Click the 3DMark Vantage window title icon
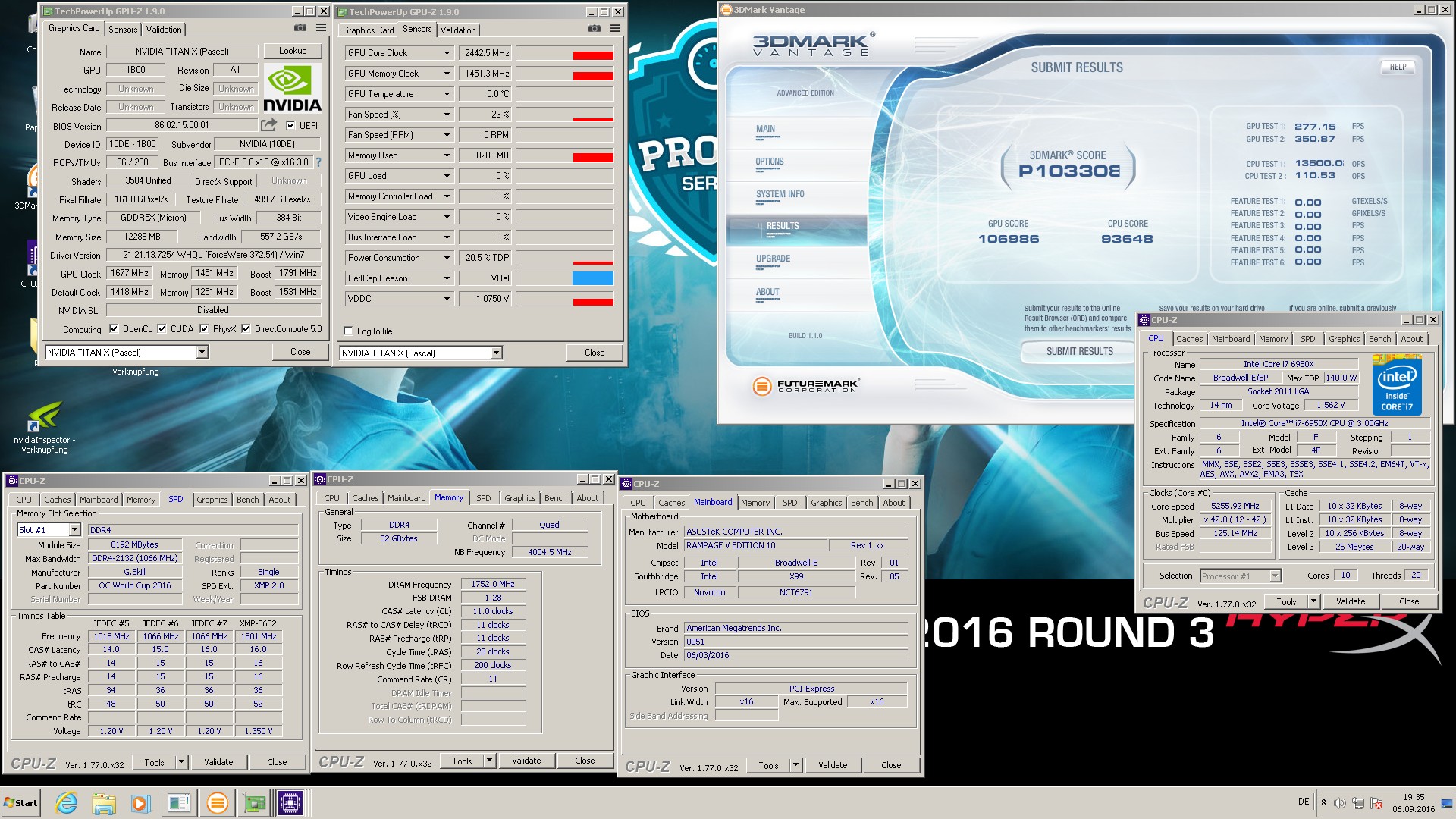 click(726, 10)
